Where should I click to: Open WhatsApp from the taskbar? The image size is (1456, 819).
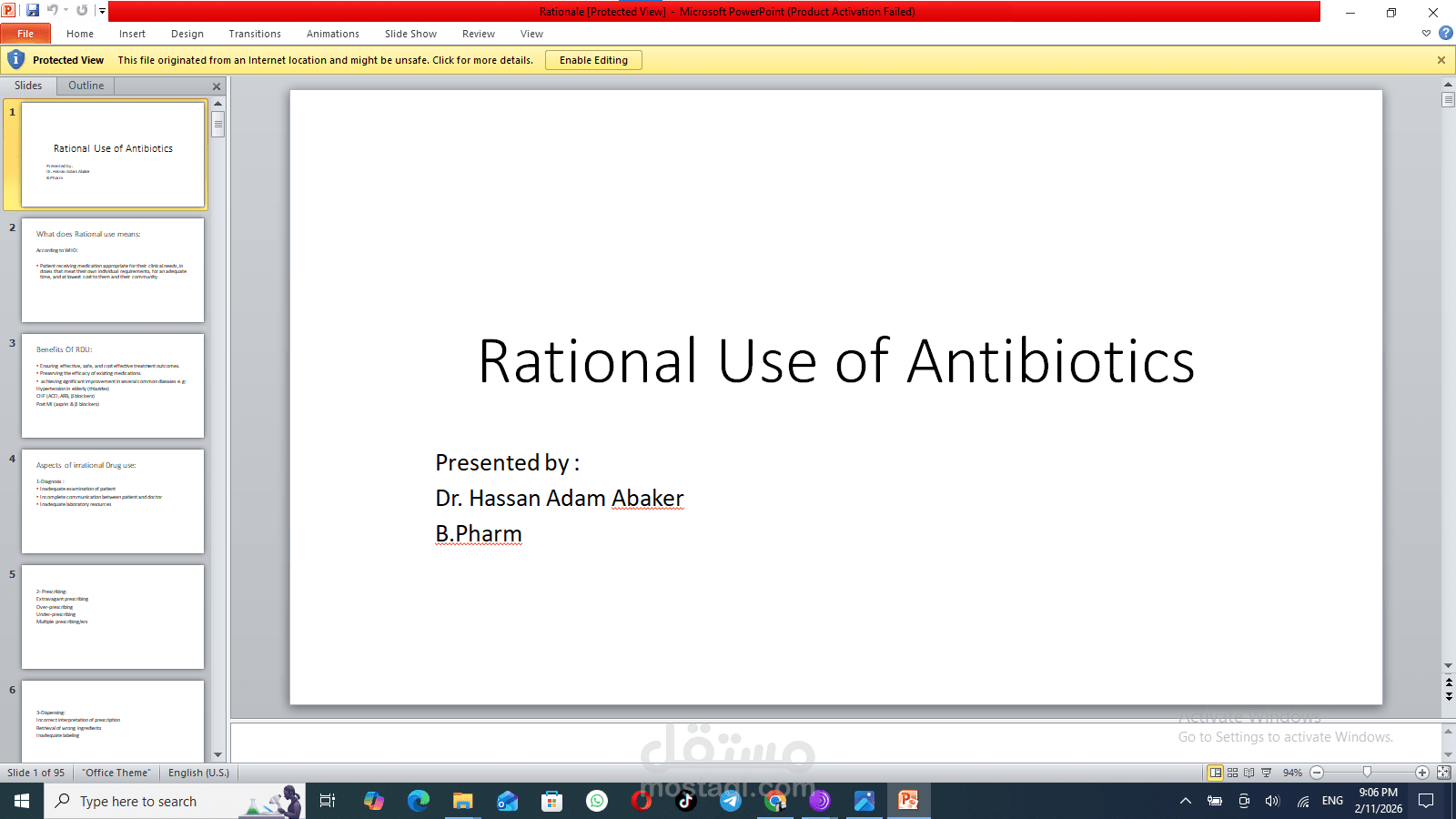[597, 801]
